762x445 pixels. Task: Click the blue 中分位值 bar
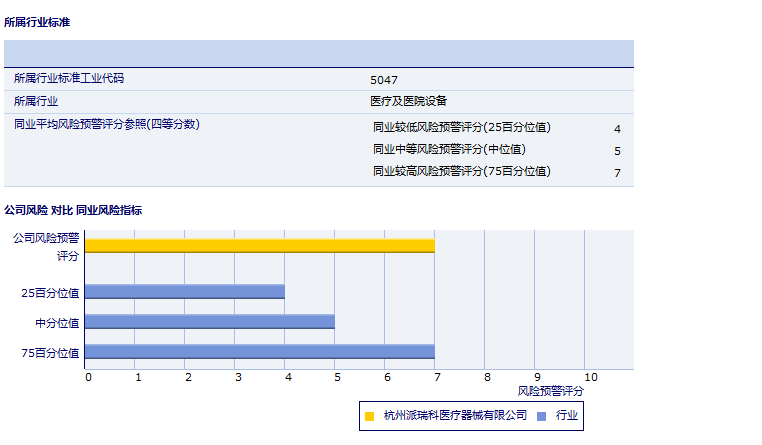[210, 322]
